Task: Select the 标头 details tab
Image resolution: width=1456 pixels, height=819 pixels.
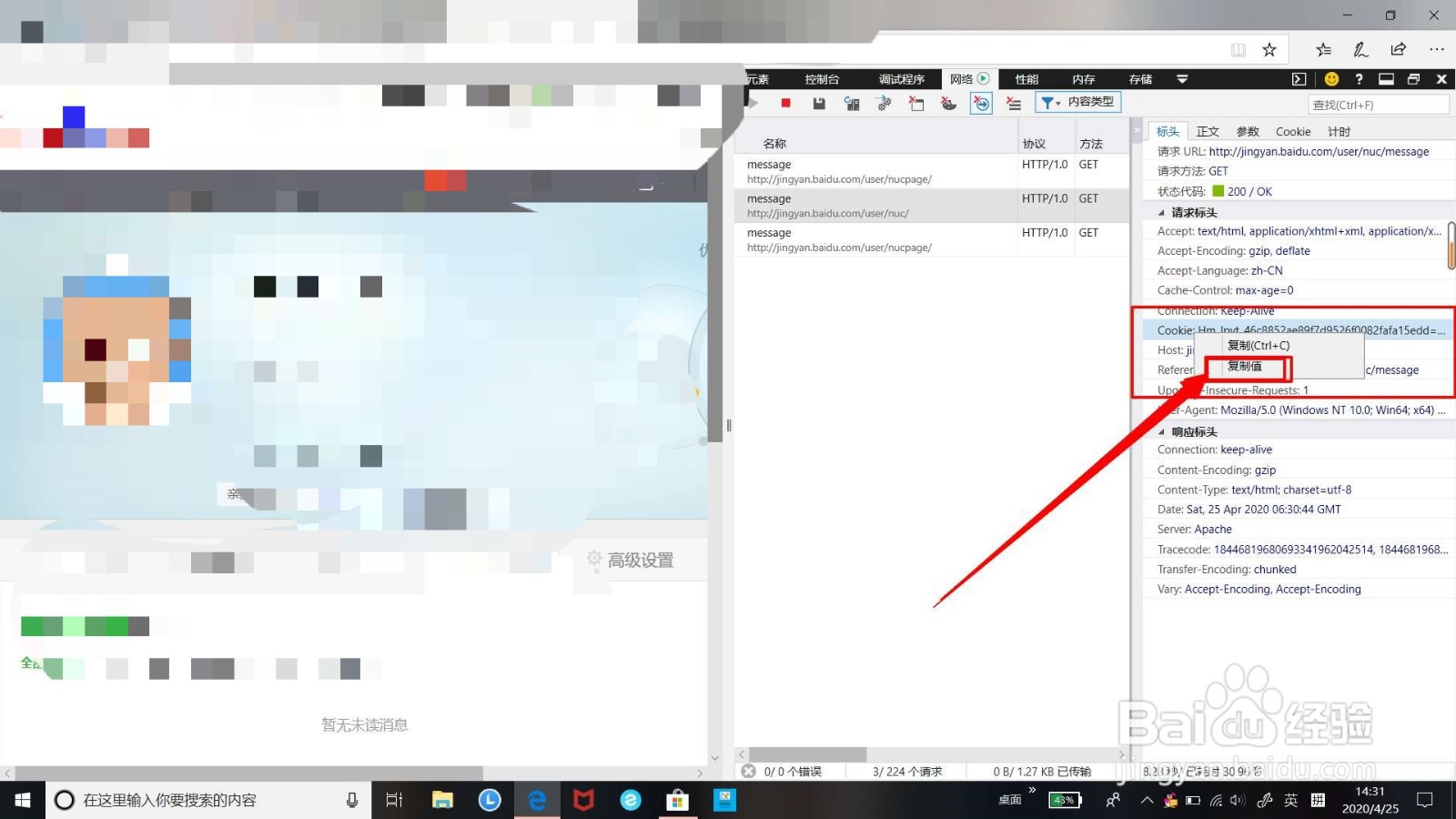Action: coord(1168,132)
